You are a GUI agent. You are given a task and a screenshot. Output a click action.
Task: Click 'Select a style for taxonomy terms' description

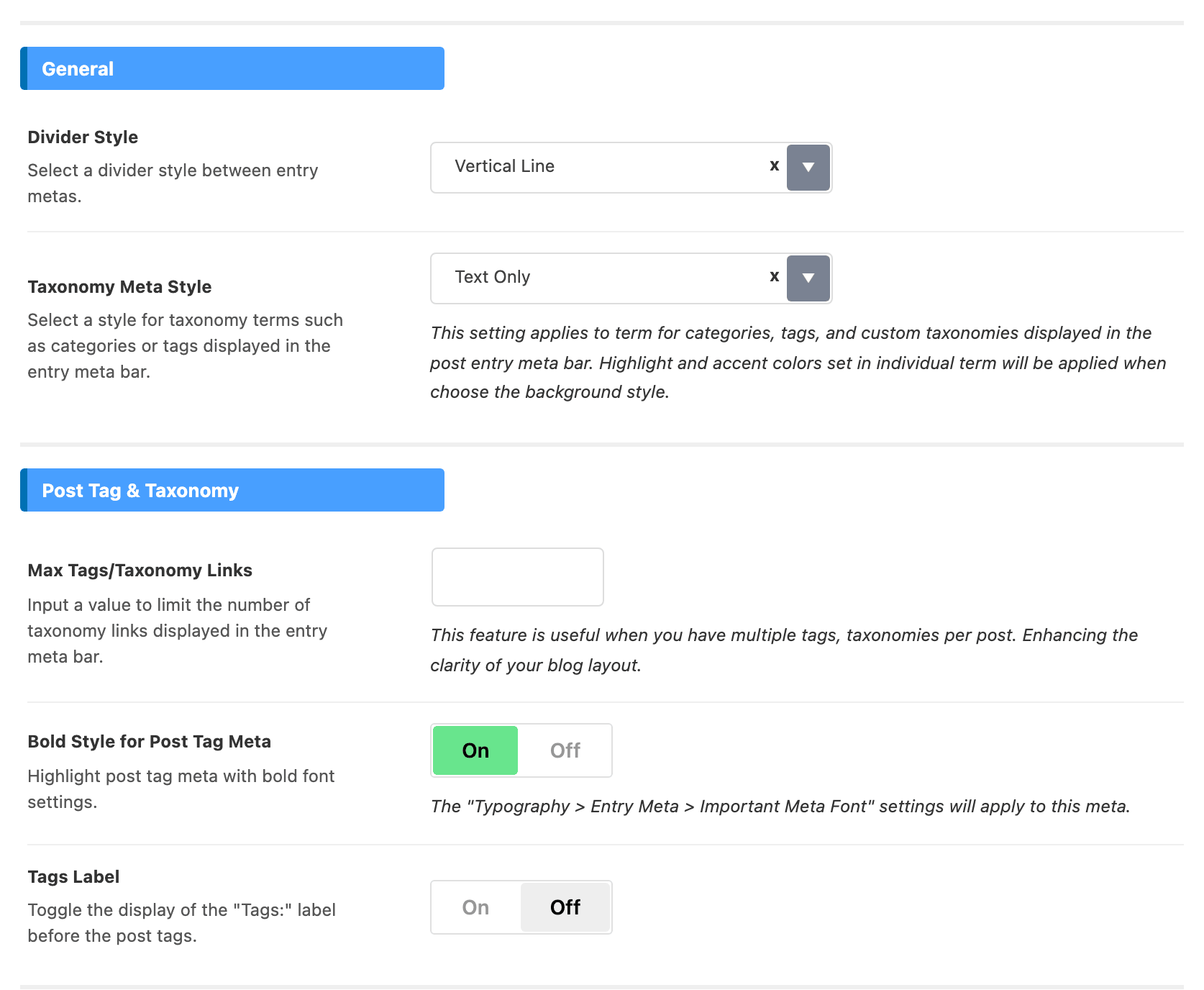point(185,346)
